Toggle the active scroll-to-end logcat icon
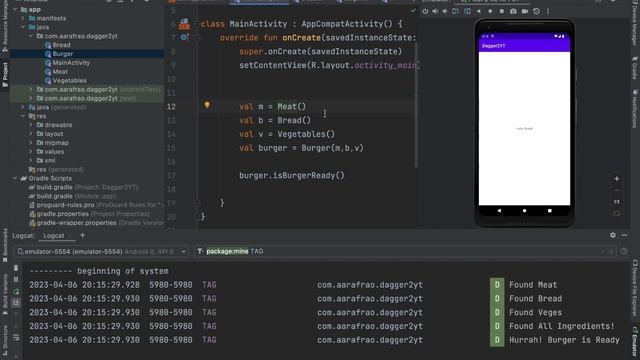 16,302
